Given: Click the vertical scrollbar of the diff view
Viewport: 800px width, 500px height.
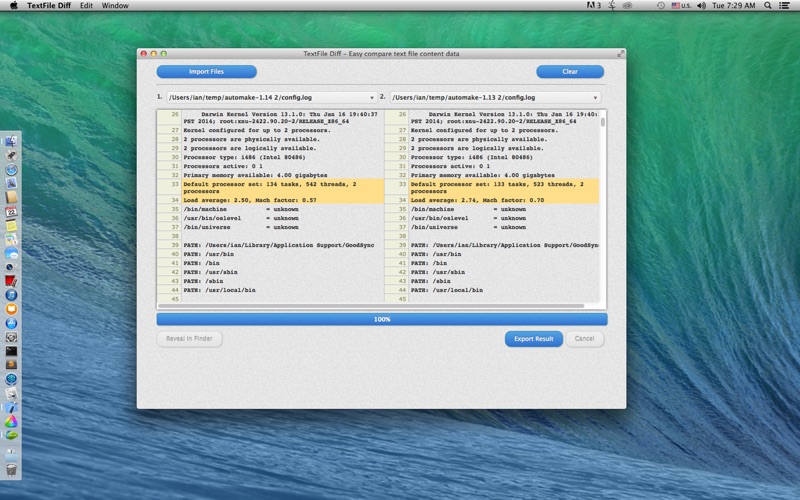Looking at the screenshot, I should pos(603,122).
